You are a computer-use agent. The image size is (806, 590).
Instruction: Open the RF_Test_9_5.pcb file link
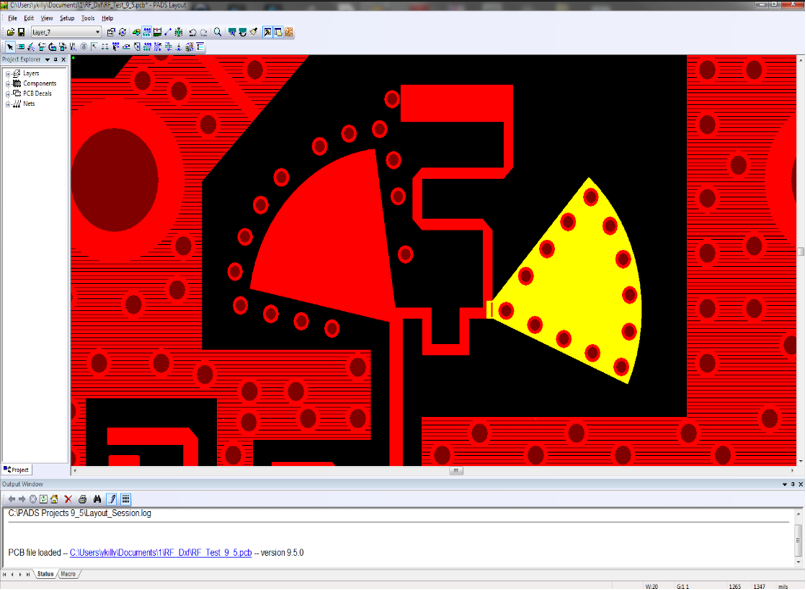pyautogui.click(x=161, y=553)
